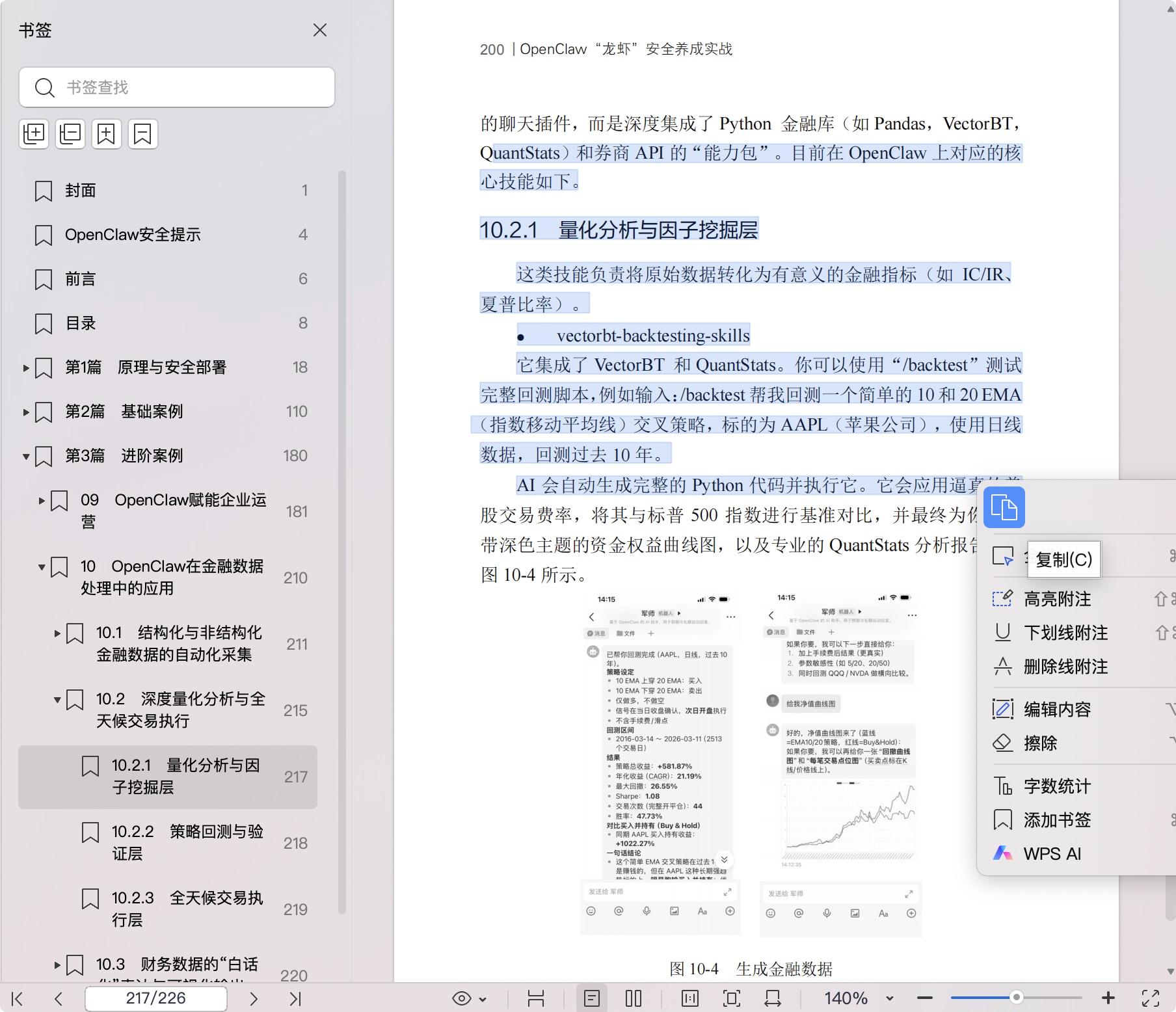The height and width of the screenshot is (1012, 1176).
Task: Click bookmark icon beside 第2篇 基础案例
Action: (44, 412)
